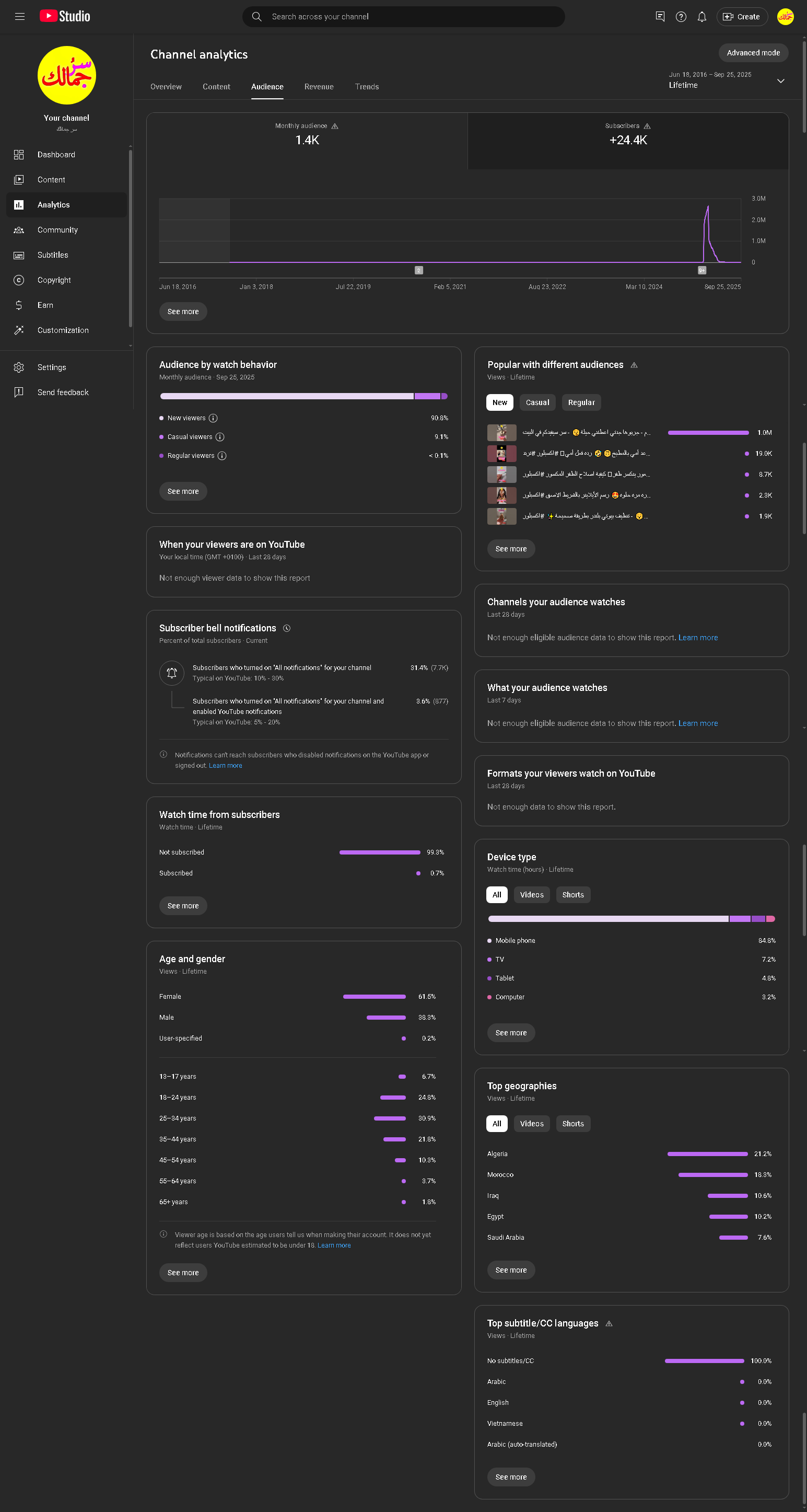807x1512 pixels.
Task: Click the audience watch behavior segmented bar
Action: coord(303,396)
